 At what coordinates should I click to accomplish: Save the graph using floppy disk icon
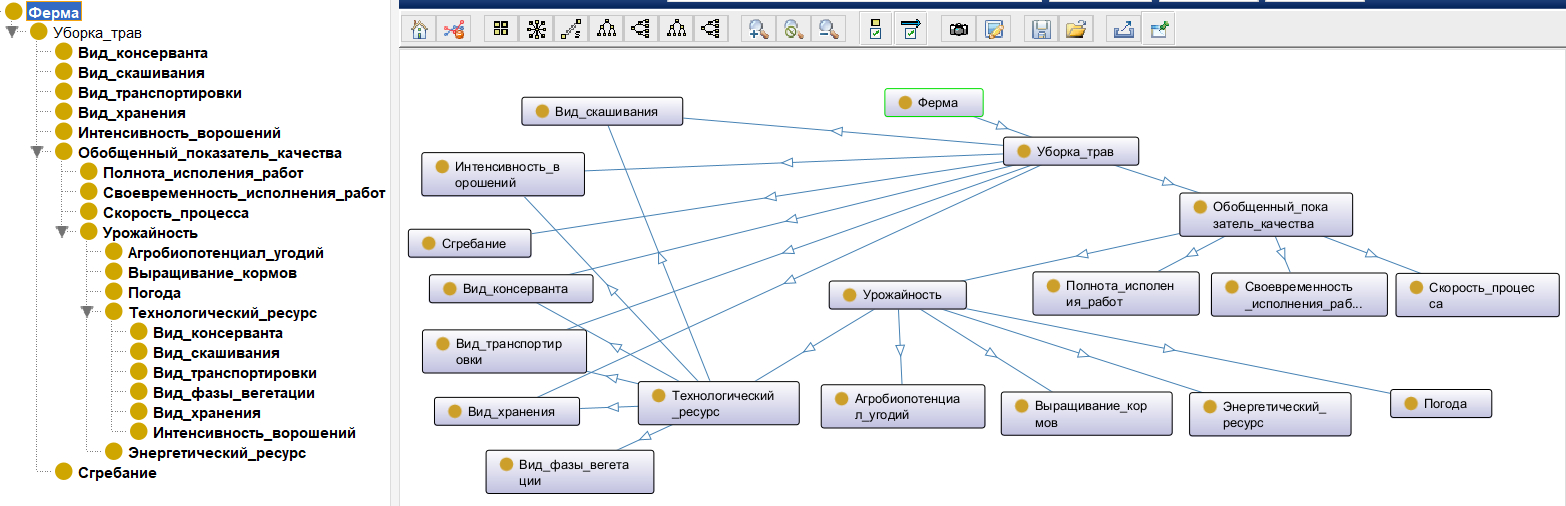coord(1041,29)
